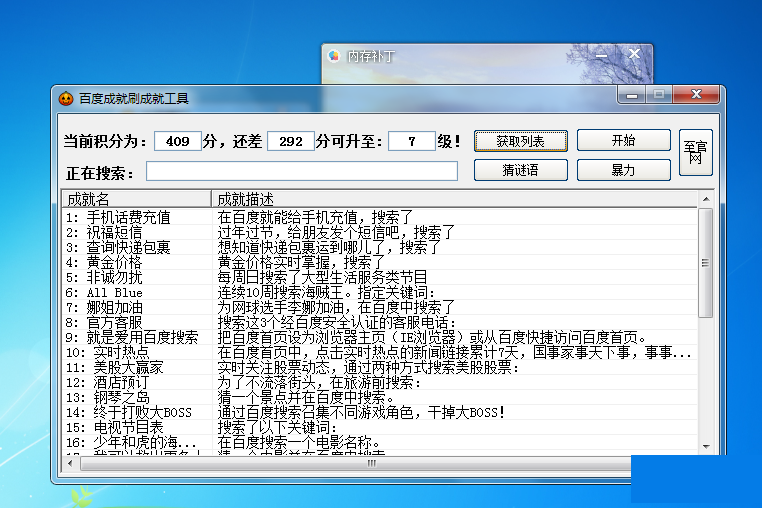Click the current score field showing 409
The width and height of the screenshot is (762, 508).
[x=177, y=141]
